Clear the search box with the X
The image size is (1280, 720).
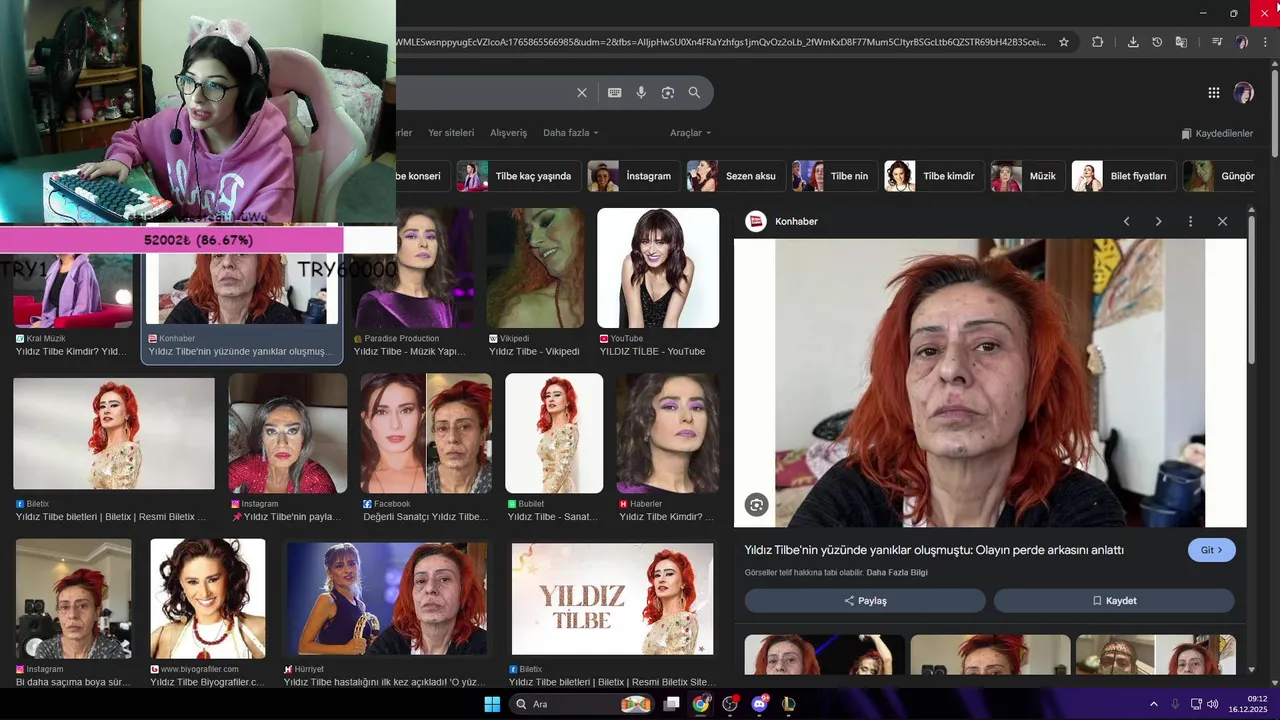[582, 93]
